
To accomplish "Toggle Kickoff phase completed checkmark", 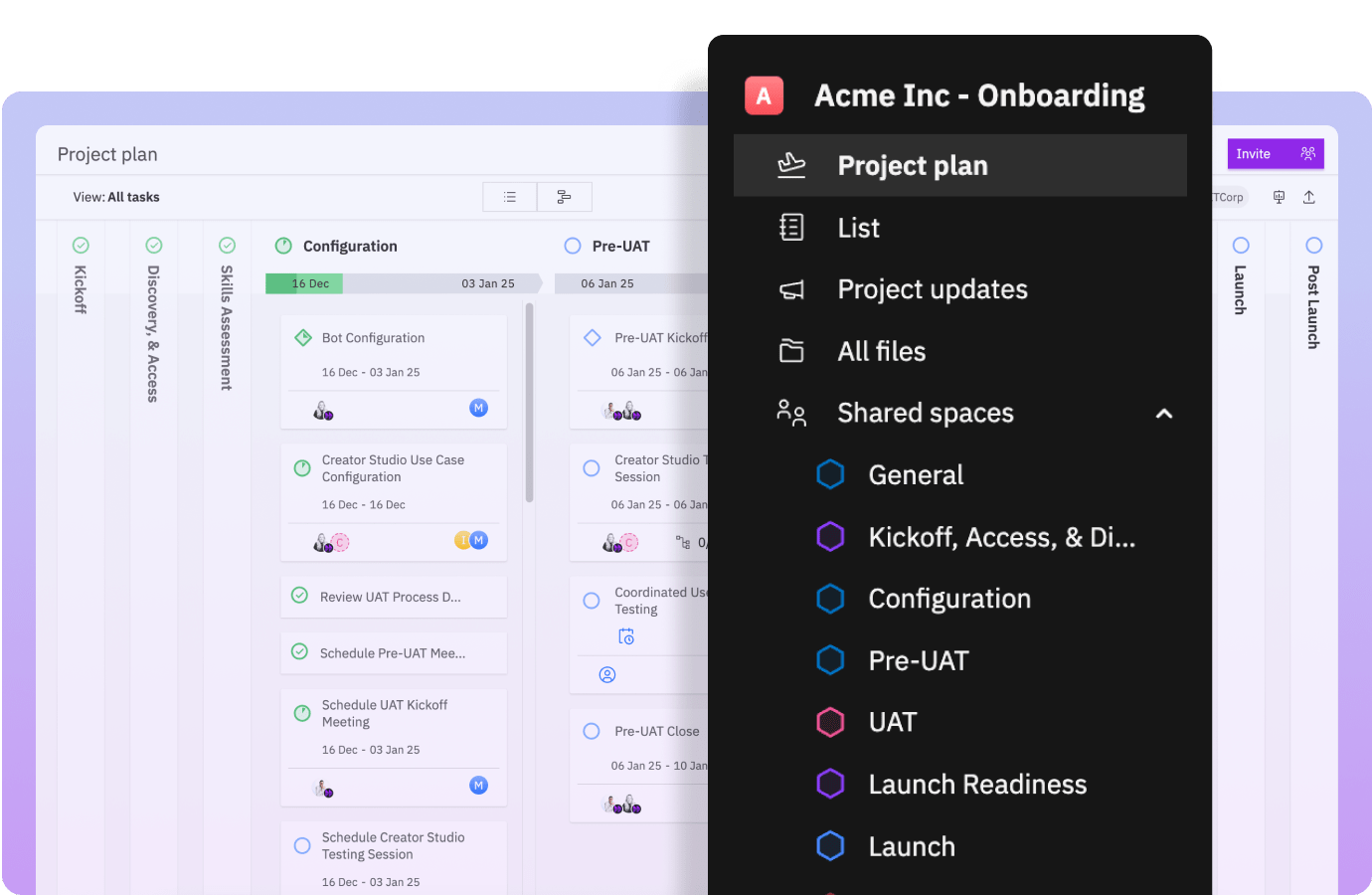I will click(x=81, y=246).
